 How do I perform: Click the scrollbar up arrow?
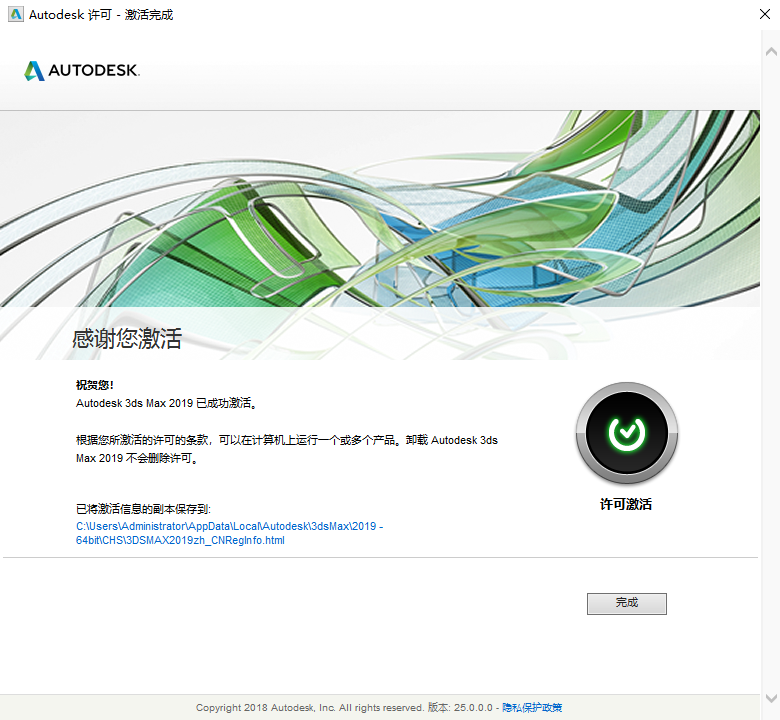coord(771,51)
